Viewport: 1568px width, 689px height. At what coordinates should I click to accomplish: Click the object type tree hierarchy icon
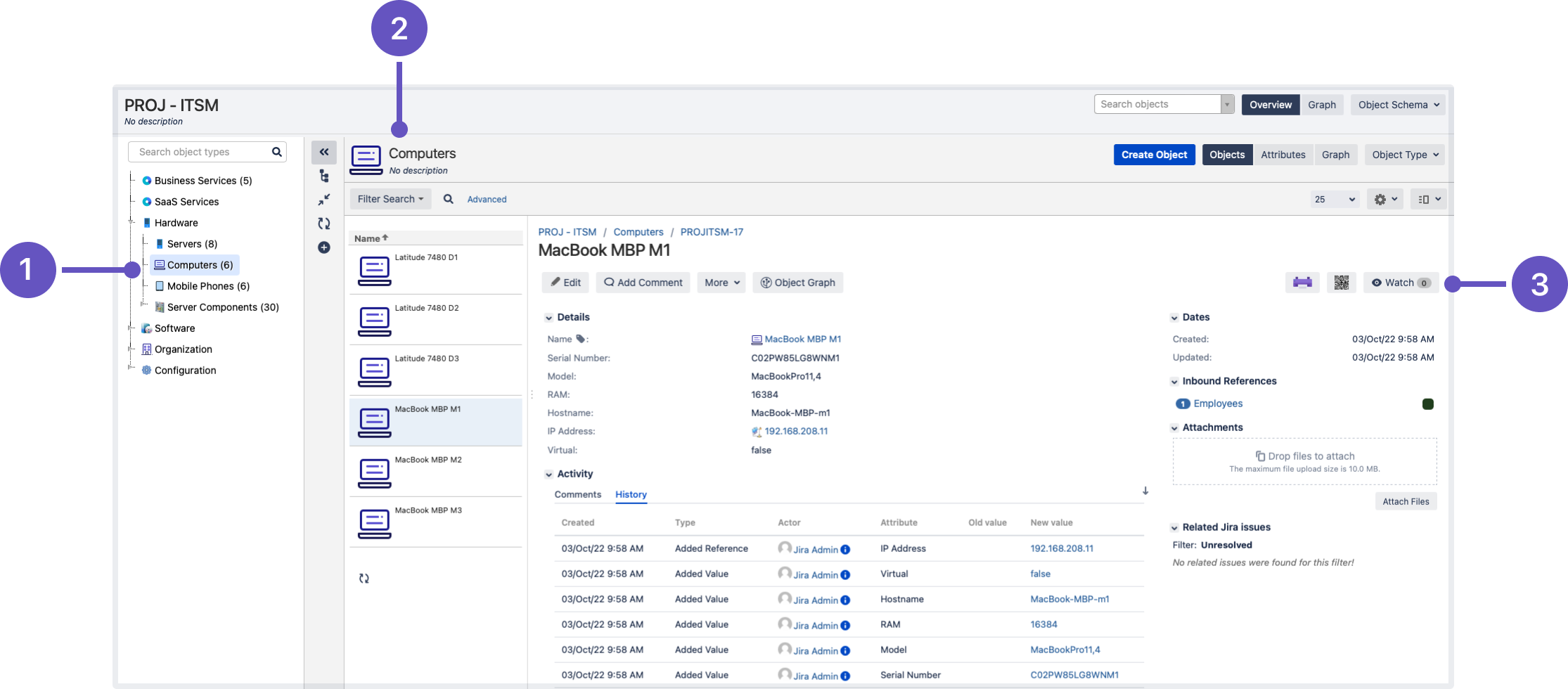coord(324,176)
